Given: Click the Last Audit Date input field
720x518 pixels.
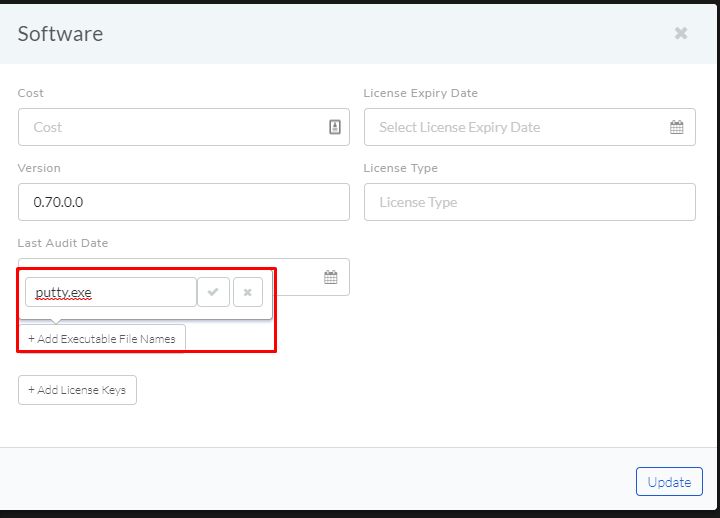Looking at the screenshot, I should click(x=311, y=277).
